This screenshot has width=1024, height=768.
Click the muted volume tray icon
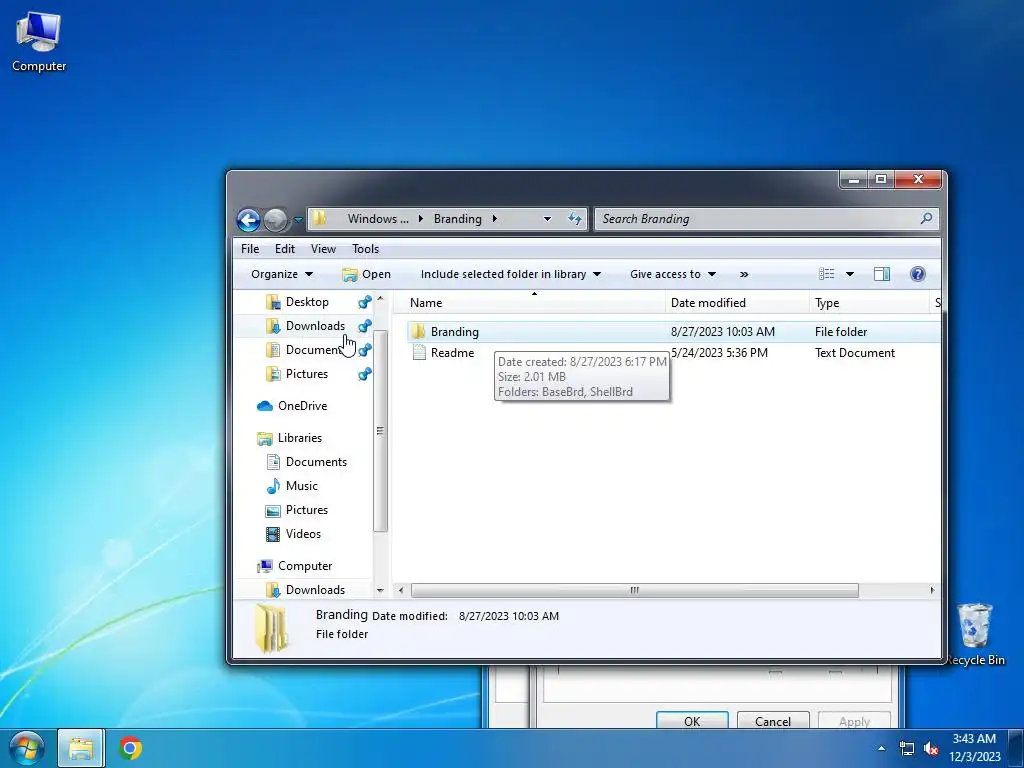coord(931,748)
